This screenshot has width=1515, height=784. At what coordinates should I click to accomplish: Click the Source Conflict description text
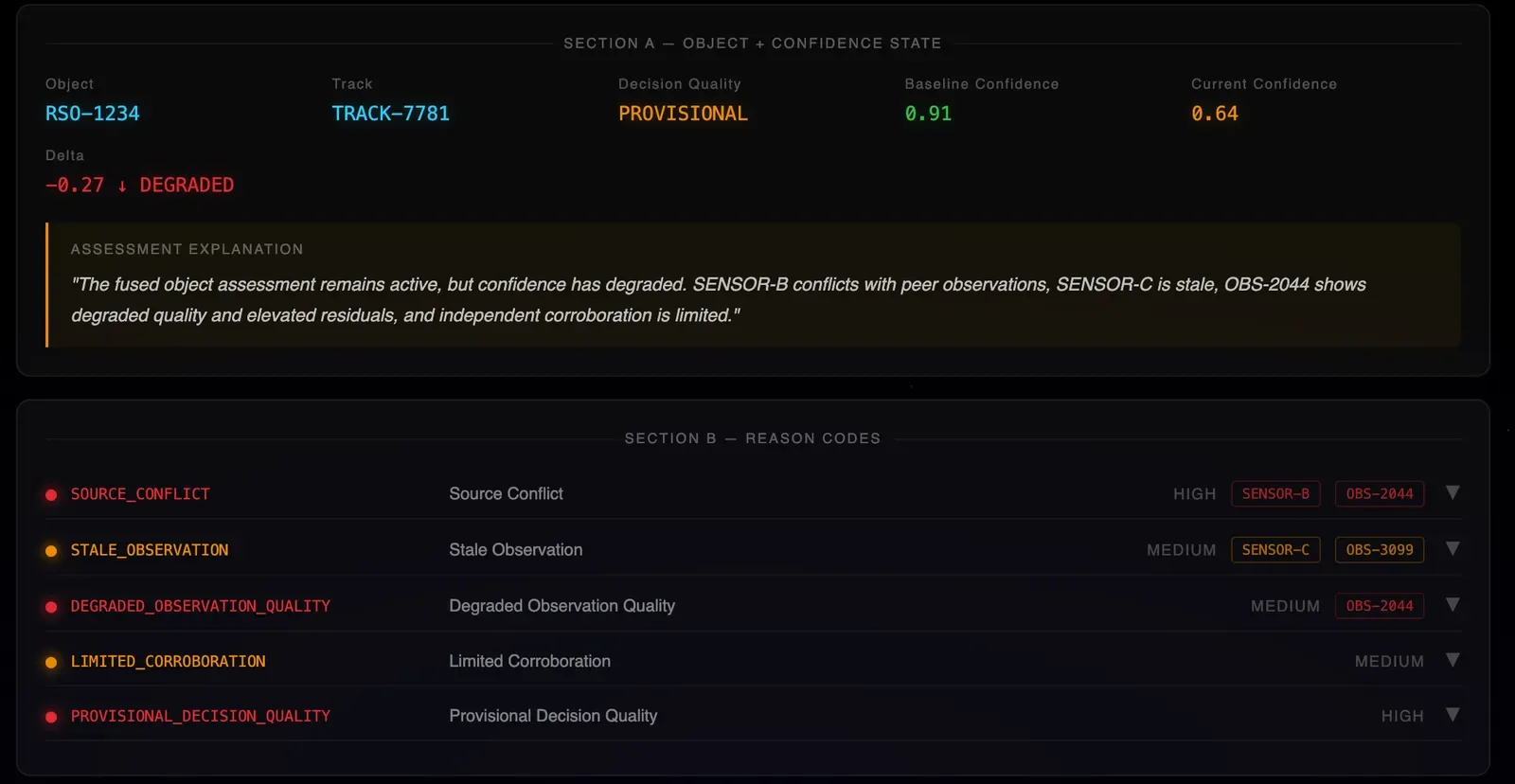tap(506, 494)
